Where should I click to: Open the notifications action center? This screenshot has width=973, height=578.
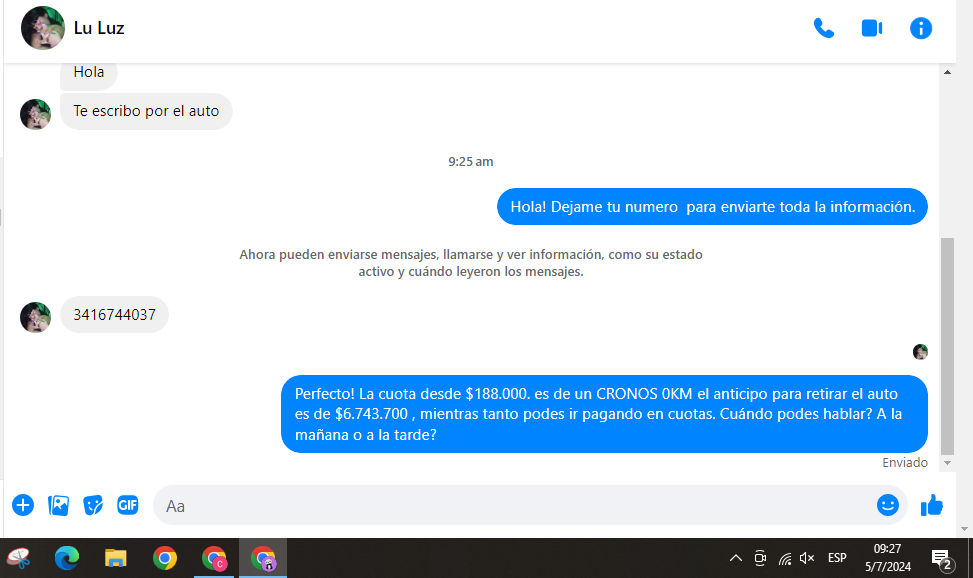coord(943,559)
